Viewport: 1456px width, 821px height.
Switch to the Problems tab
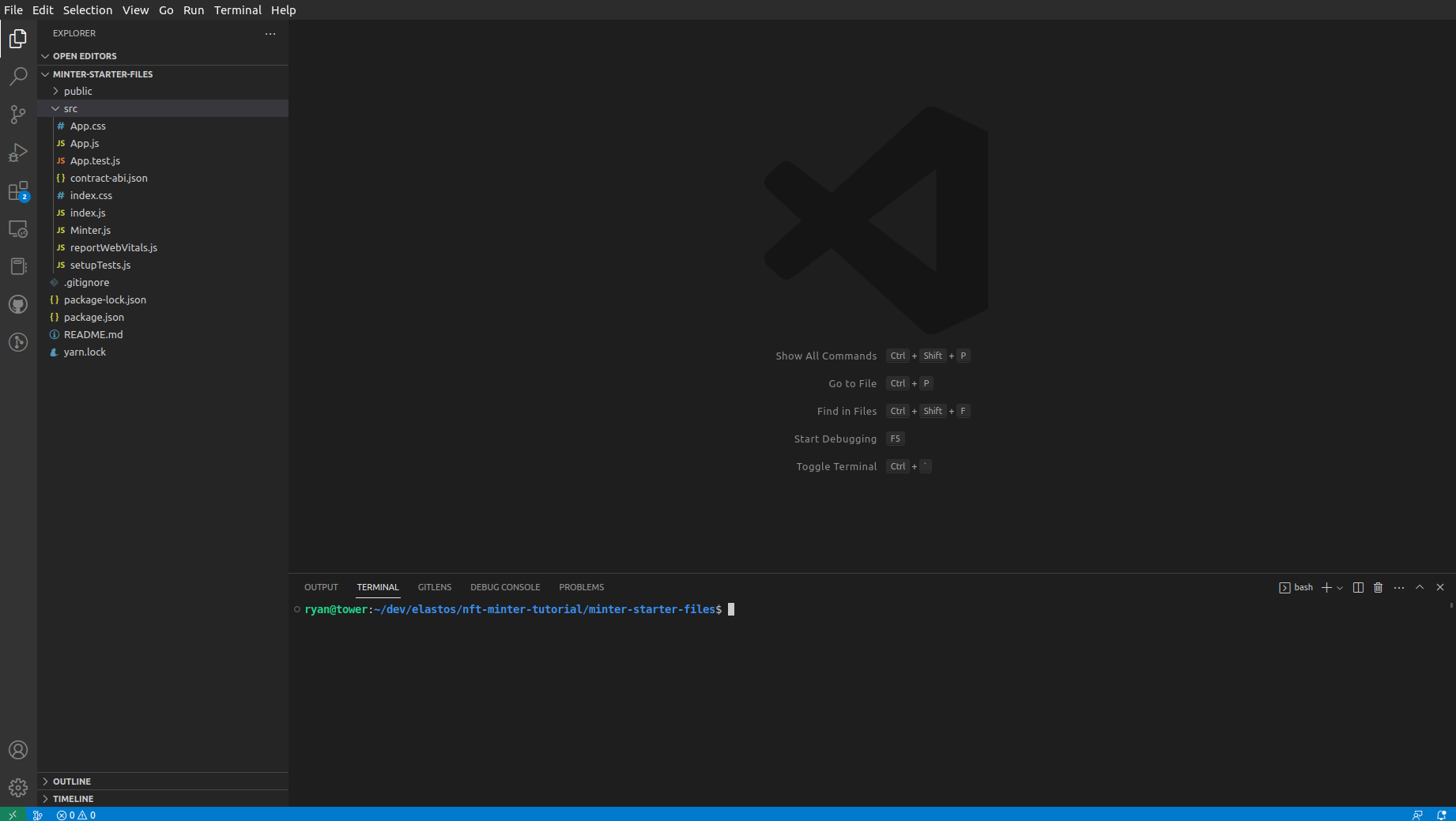[581, 587]
